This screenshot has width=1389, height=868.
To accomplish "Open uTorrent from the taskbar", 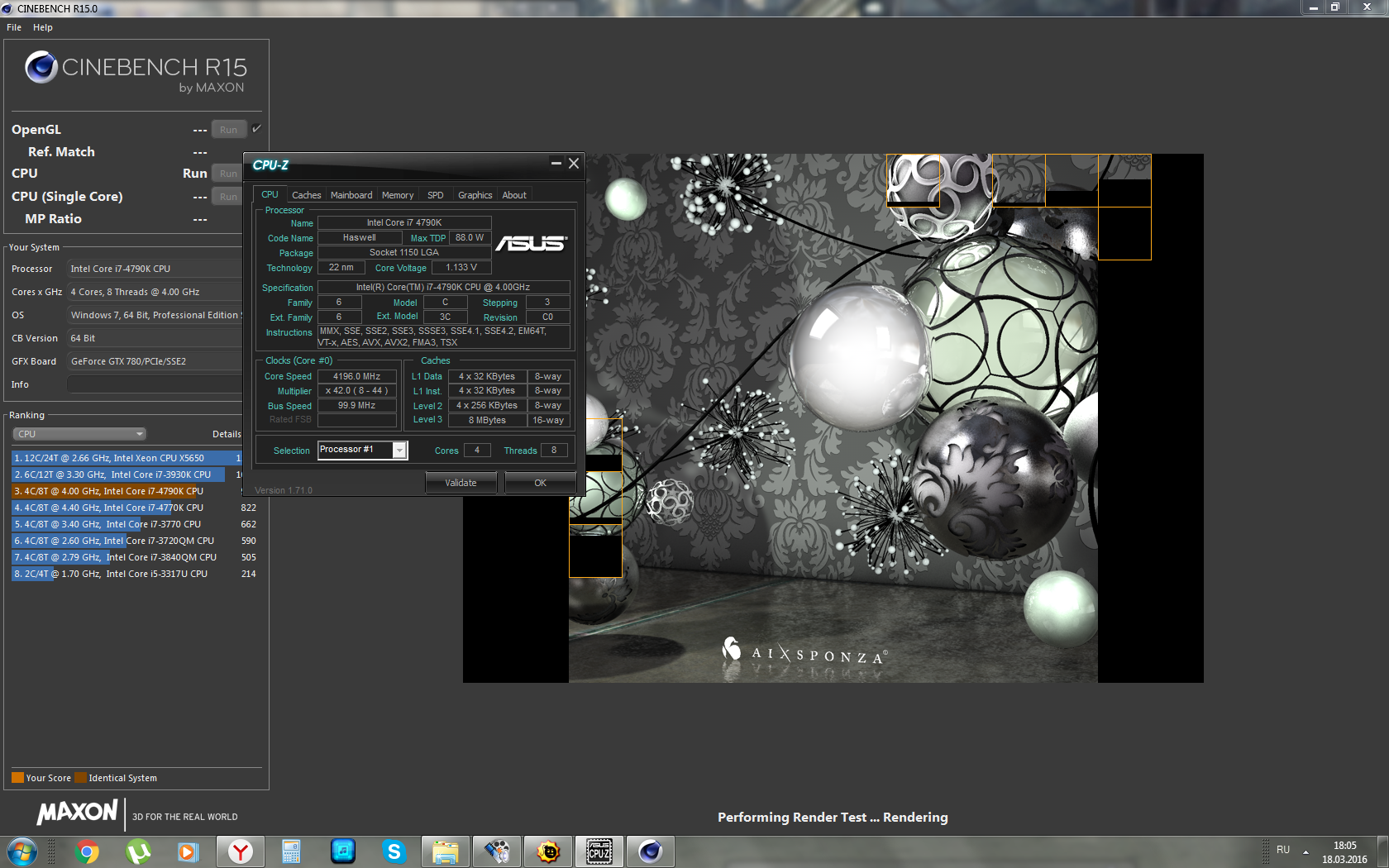I will 138,851.
